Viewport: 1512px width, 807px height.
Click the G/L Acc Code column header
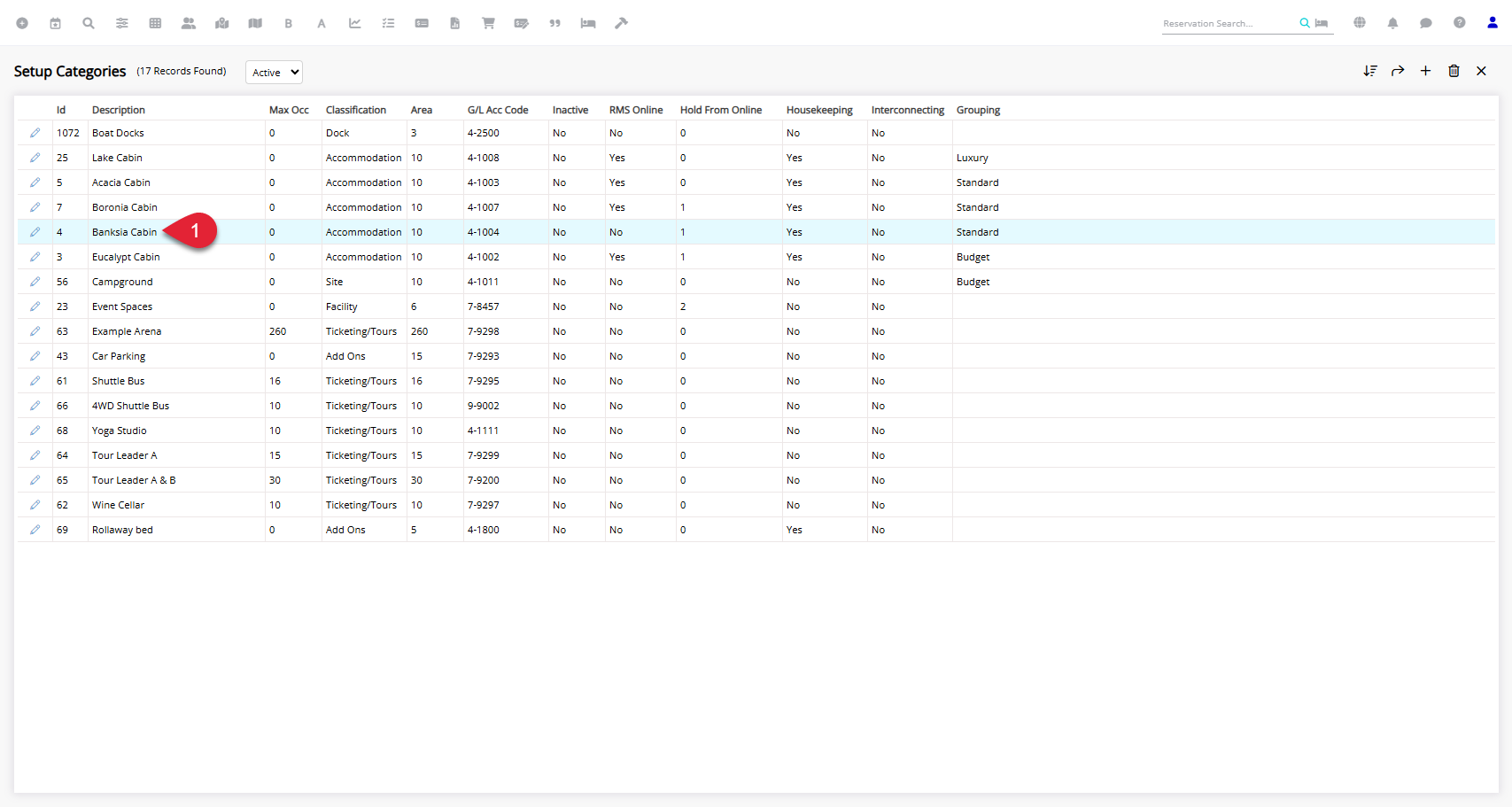pos(498,110)
